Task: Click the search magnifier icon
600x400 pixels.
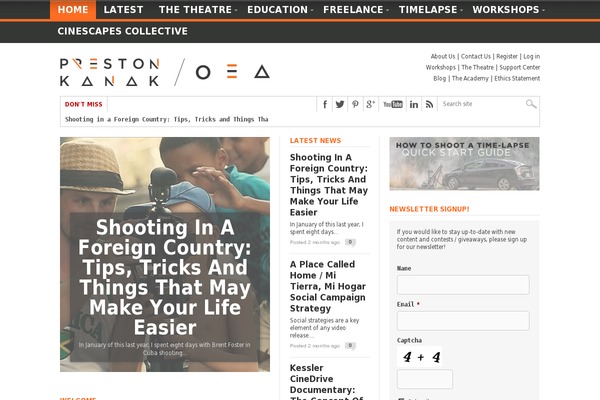Action: coord(531,104)
